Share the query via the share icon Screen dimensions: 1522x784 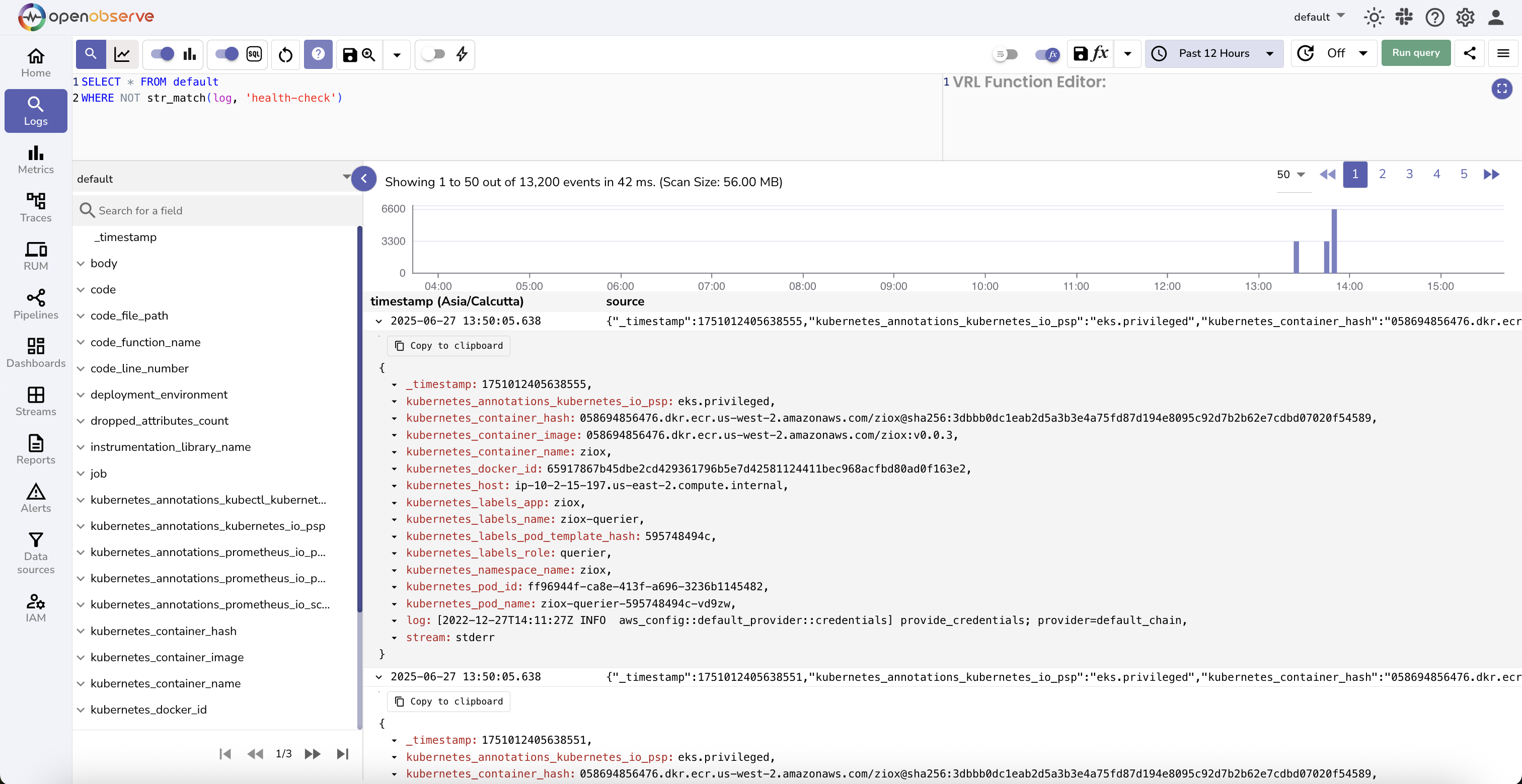point(1470,53)
